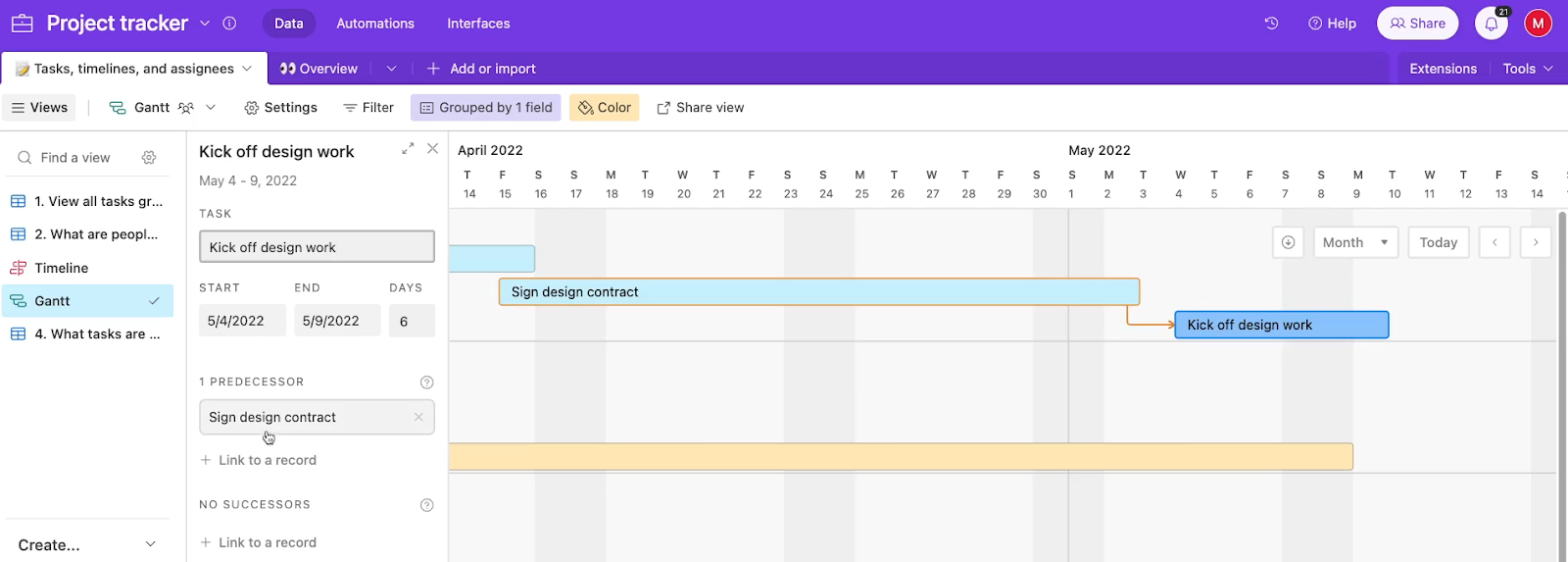The width and height of the screenshot is (1568, 562).
Task: Open the predecessor help question icon
Action: [x=426, y=383]
